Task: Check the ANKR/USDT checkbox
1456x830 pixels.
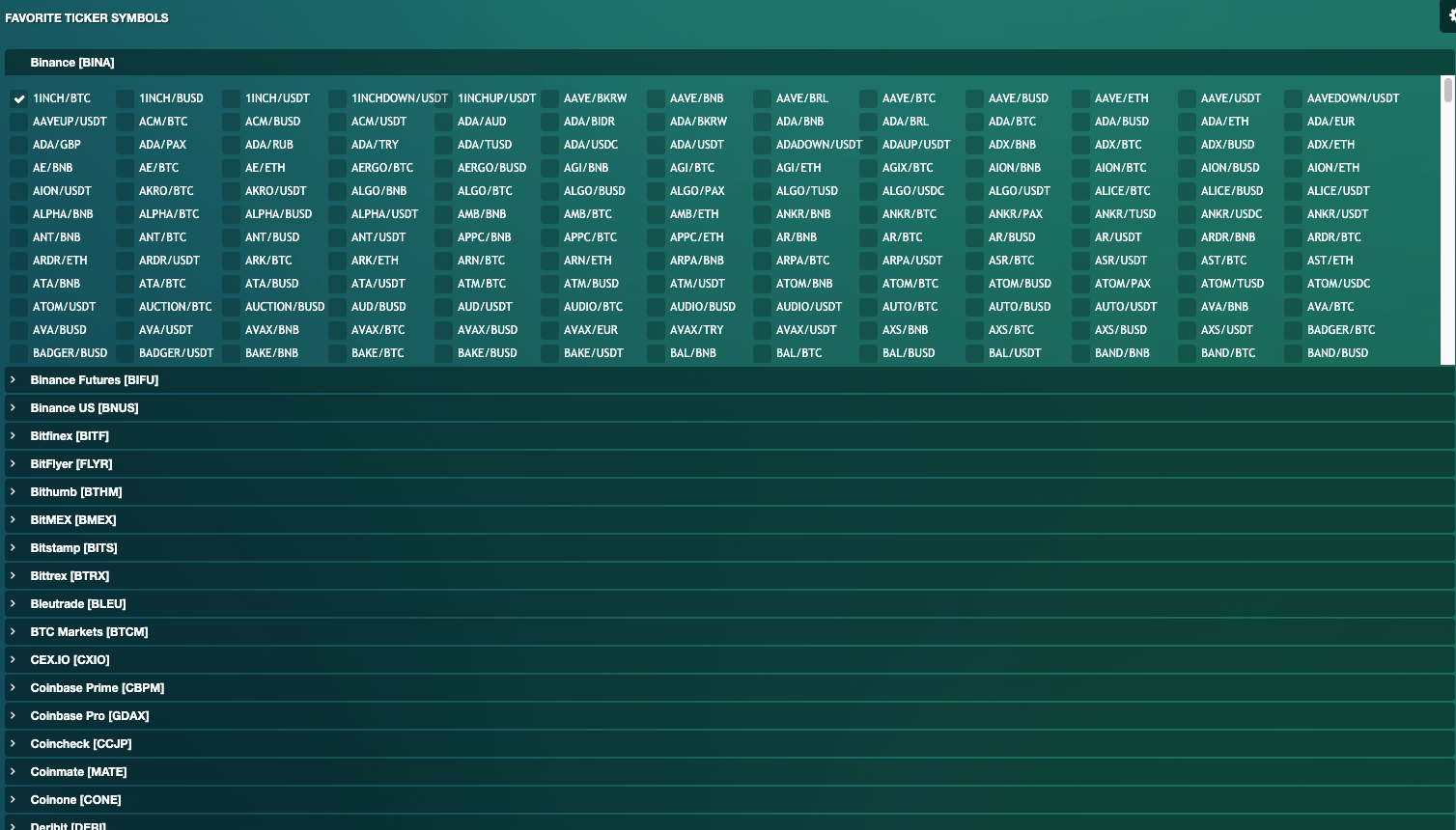Action: click(x=1294, y=214)
